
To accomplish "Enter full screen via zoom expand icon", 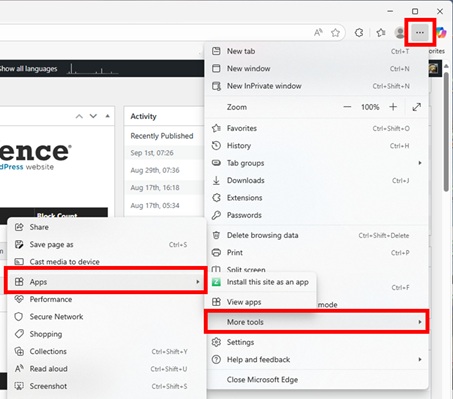I will point(417,107).
